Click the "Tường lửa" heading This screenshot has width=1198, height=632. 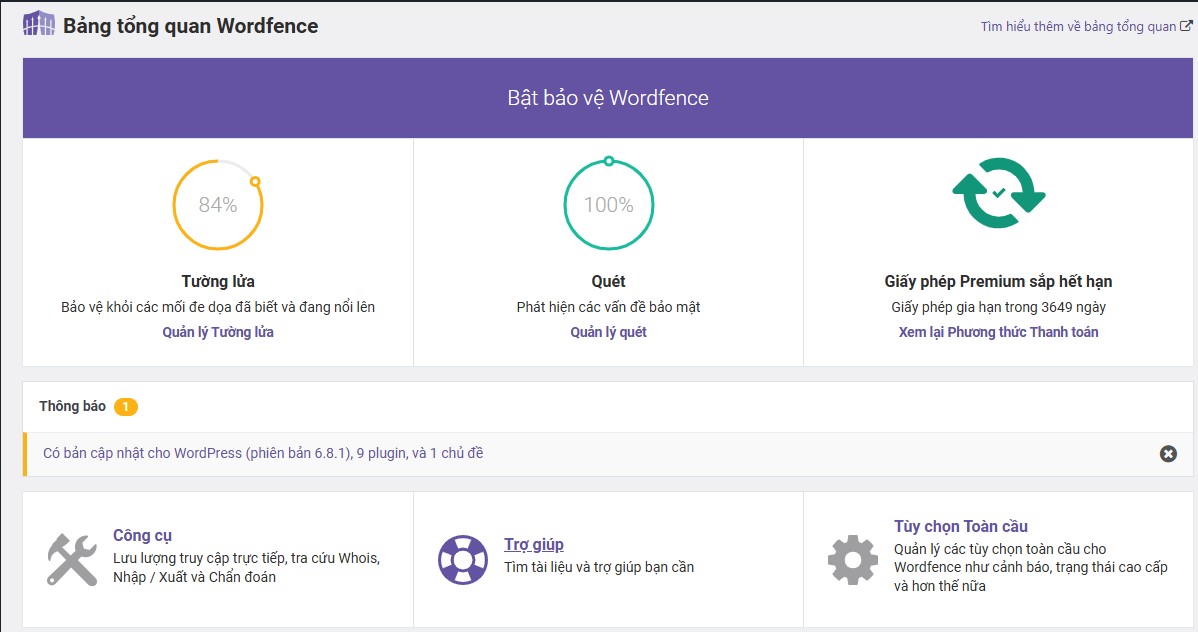(x=218, y=281)
